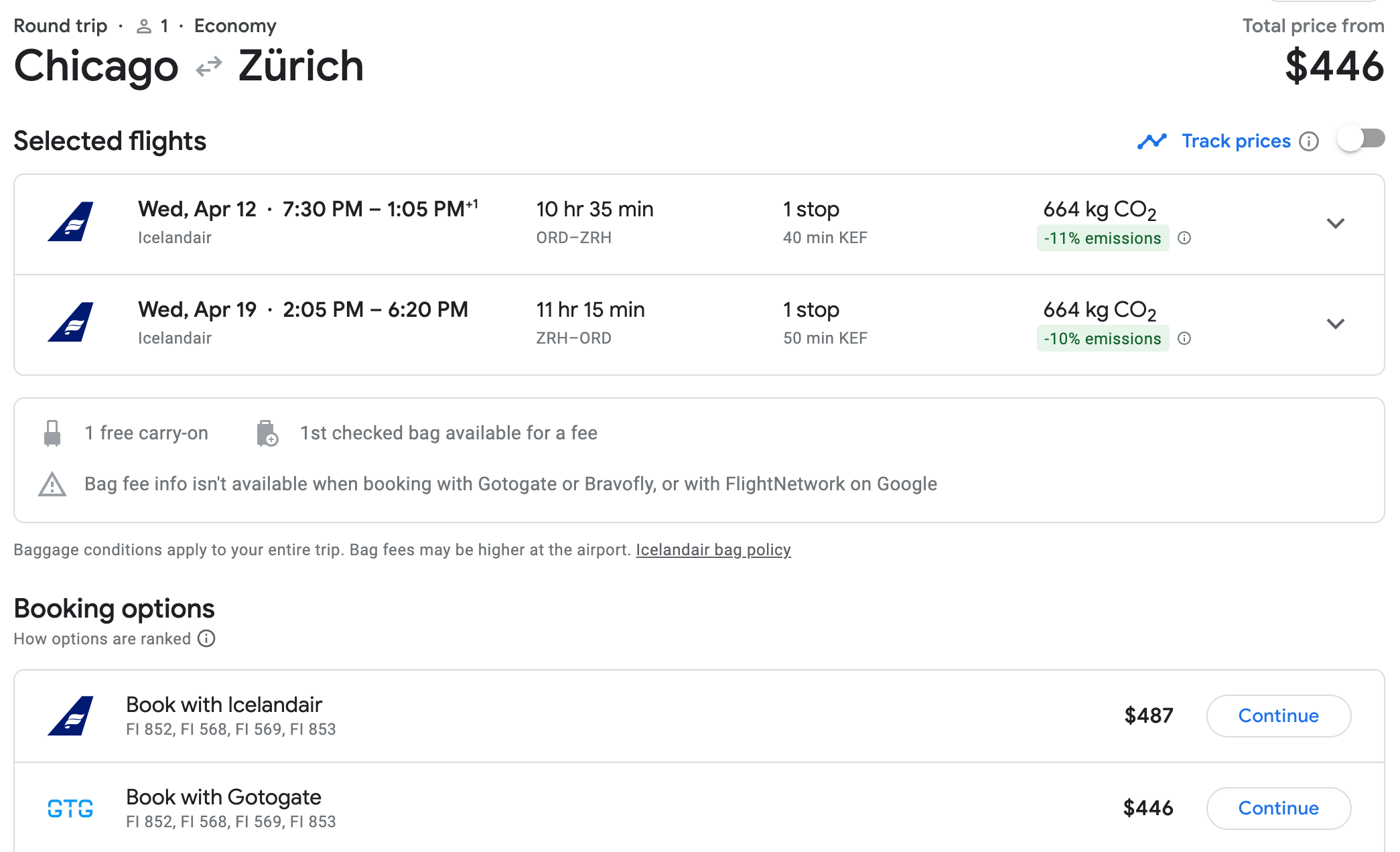Expand the Wed, Apr 19 return flight details
1400x852 pixels.
coord(1335,324)
